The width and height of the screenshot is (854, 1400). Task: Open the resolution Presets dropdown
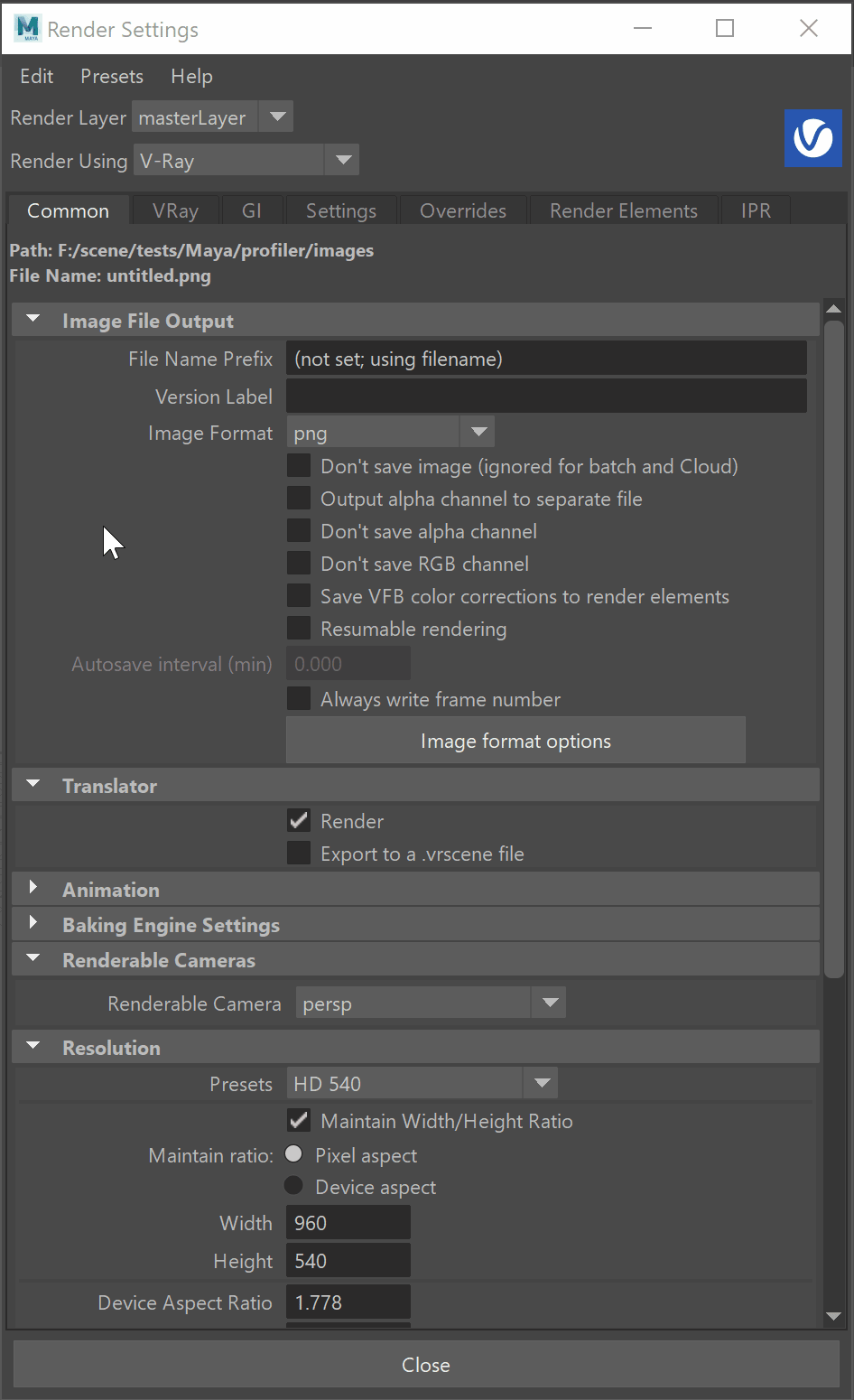pos(541,1082)
